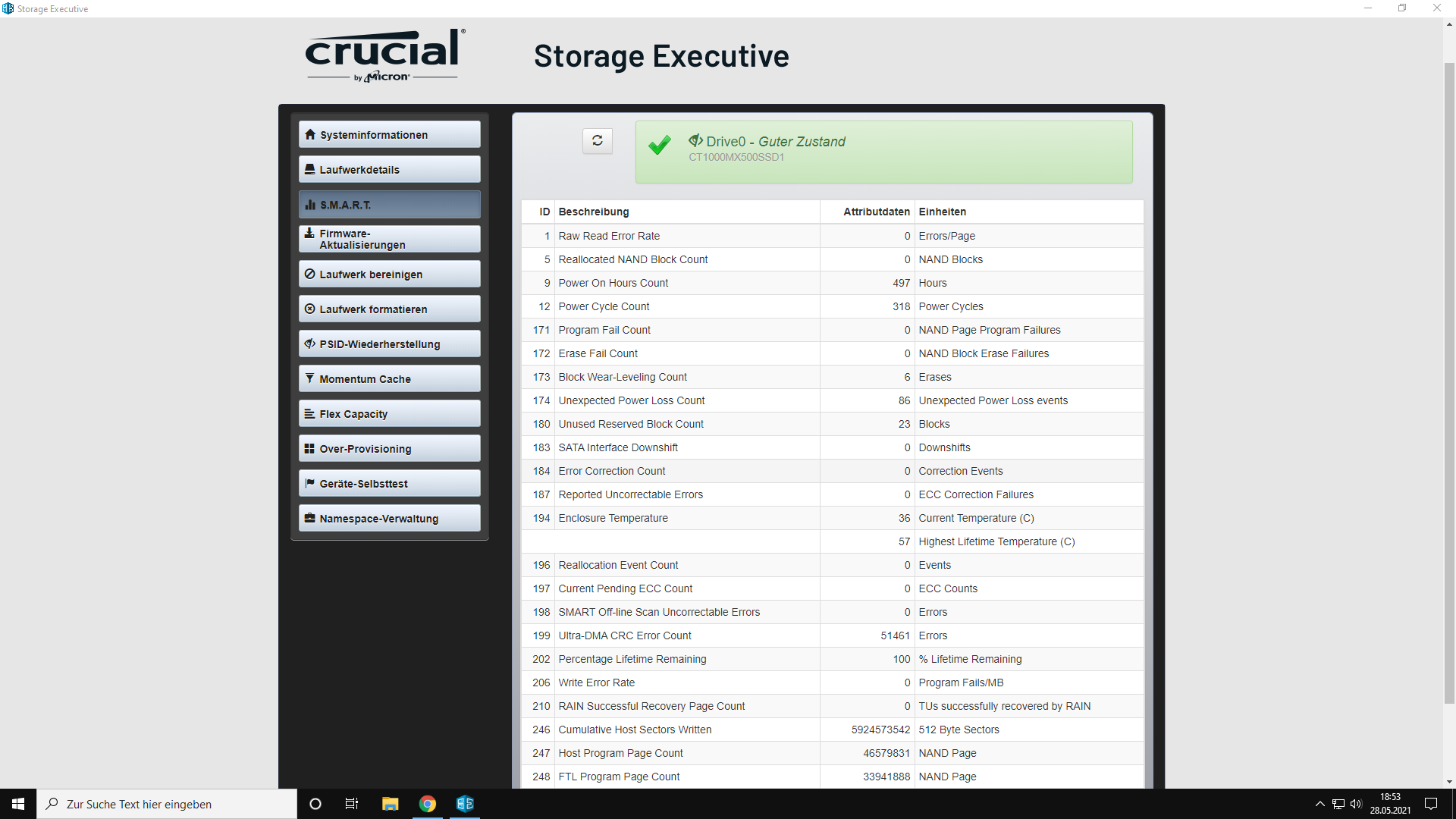Open Laufwerk bereinigen option
The width and height of the screenshot is (1456, 819).
(x=389, y=275)
